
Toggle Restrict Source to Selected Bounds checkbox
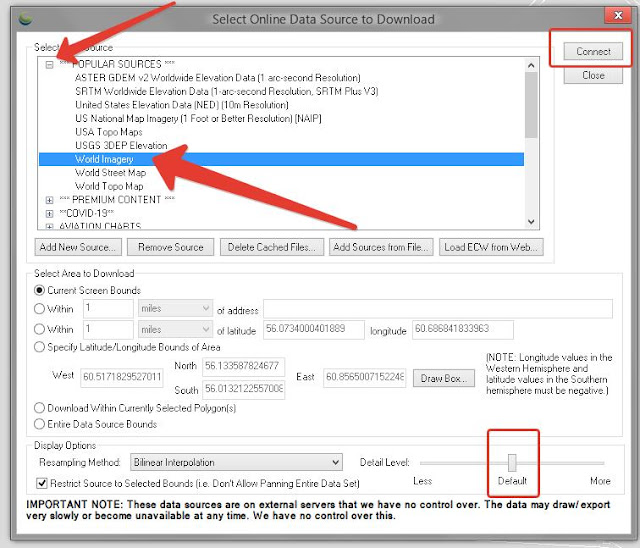(x=42, y=484)
